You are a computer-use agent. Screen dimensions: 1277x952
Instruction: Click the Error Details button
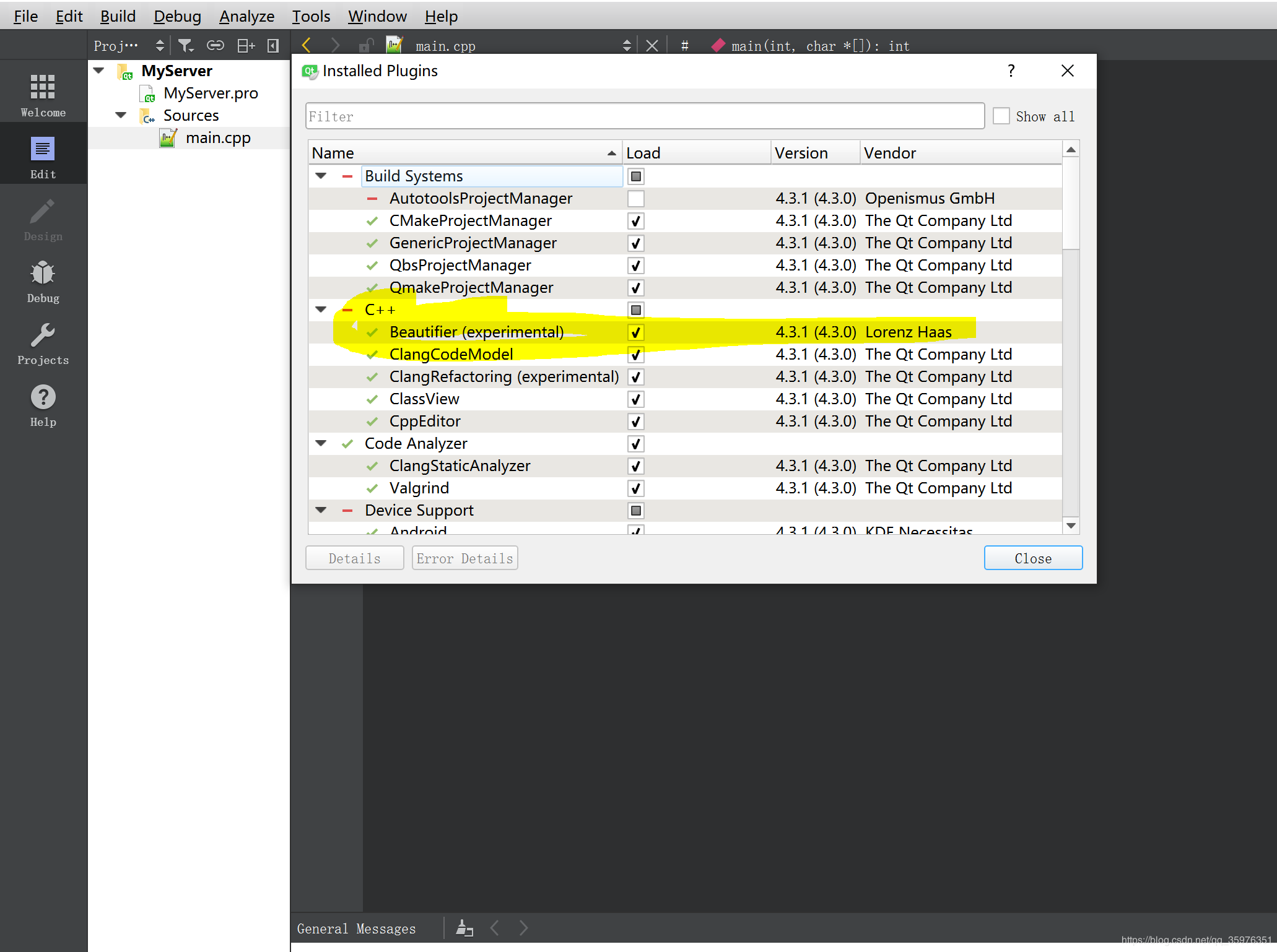click(464, 558)
